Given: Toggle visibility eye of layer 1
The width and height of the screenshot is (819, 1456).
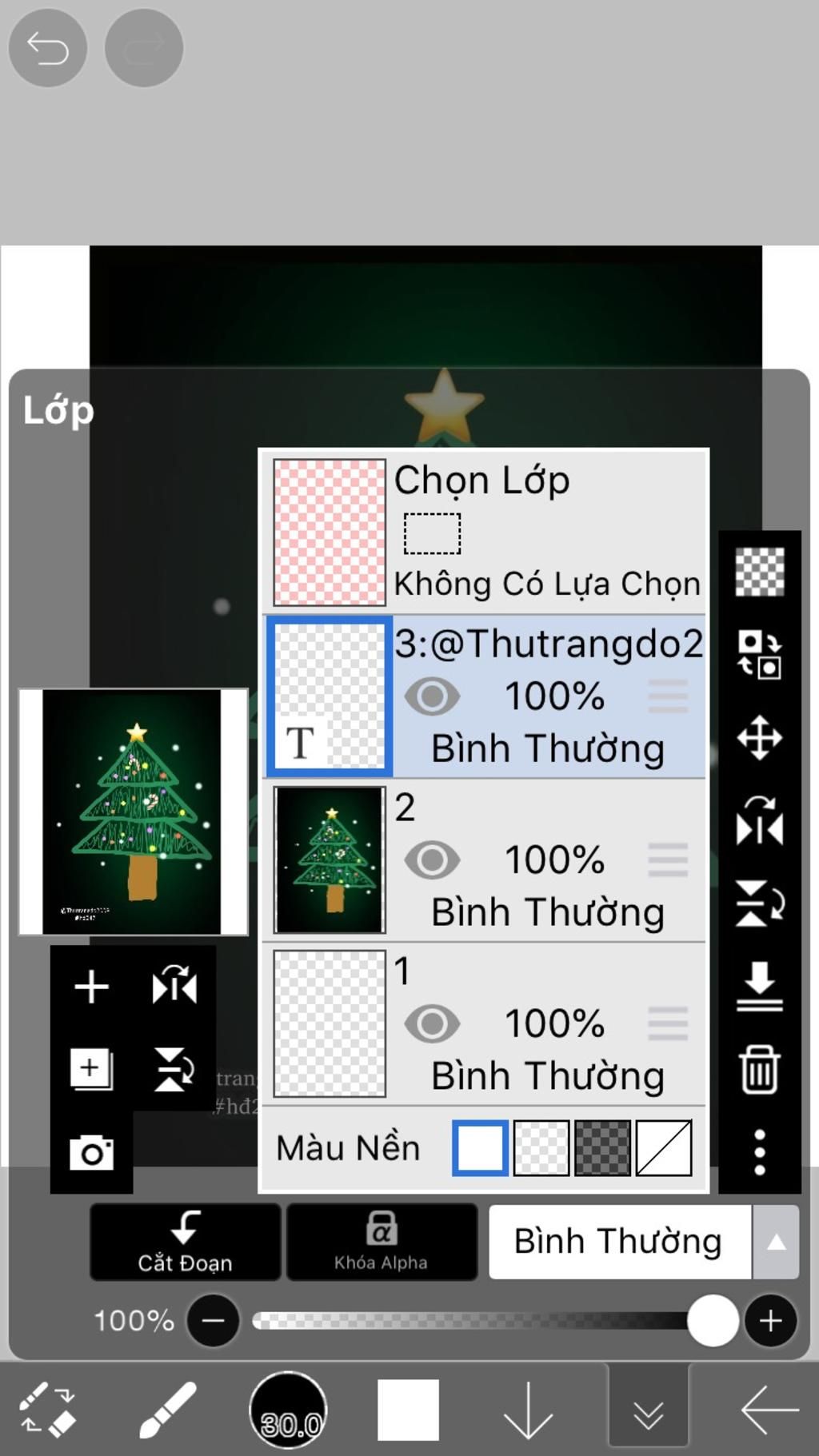Looking at the screenshot, I should [432, 1024].
